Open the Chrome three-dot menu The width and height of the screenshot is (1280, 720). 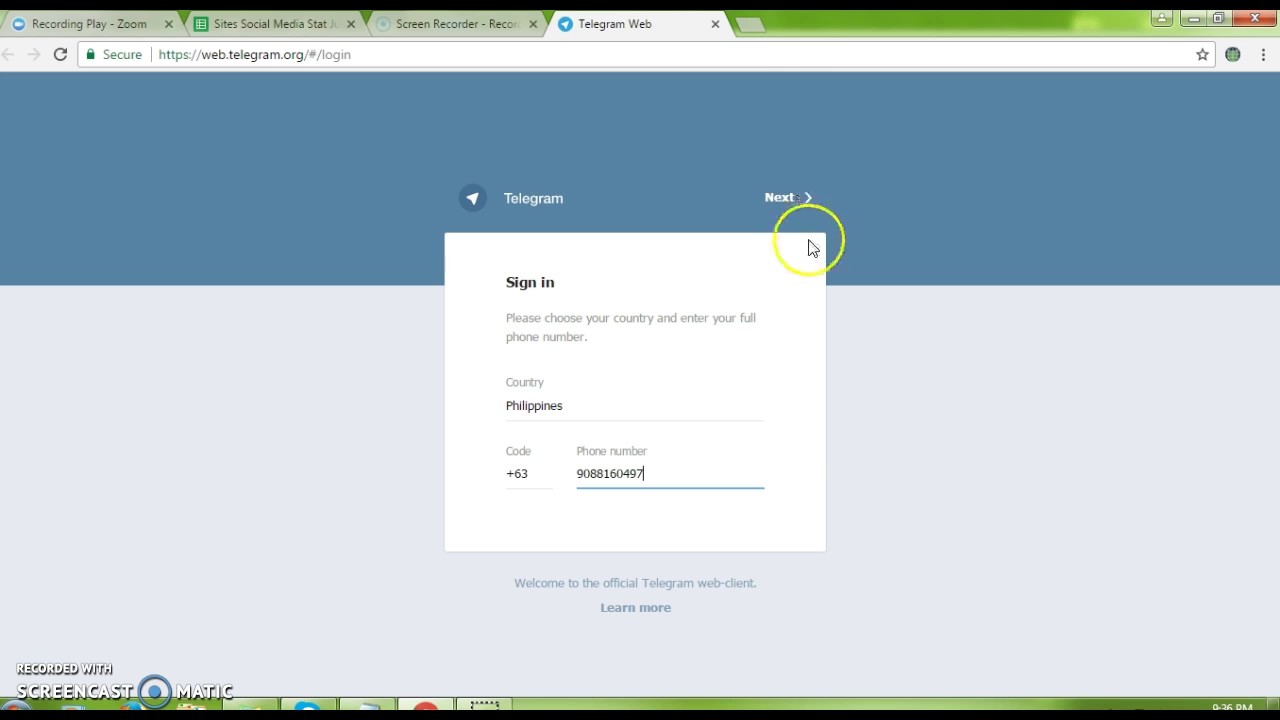pos(1263,55)
